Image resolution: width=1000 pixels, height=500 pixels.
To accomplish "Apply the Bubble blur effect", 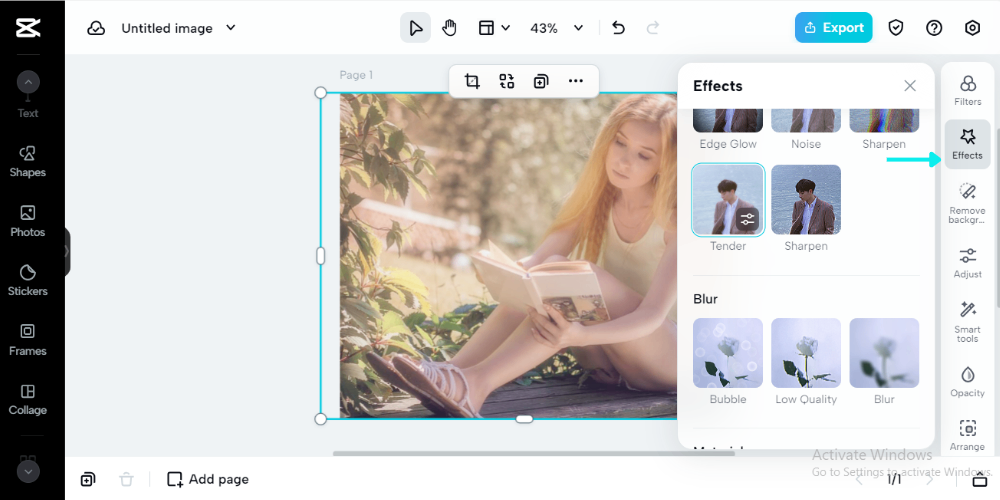I will click(x=728, y=353).
